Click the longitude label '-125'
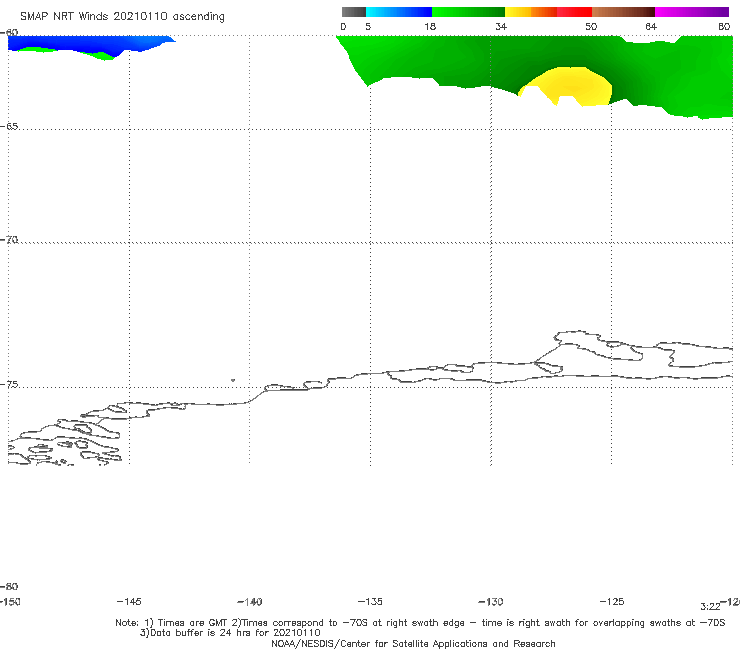Image resolution: width=740 pixels, height=650 pixels. 612,601
